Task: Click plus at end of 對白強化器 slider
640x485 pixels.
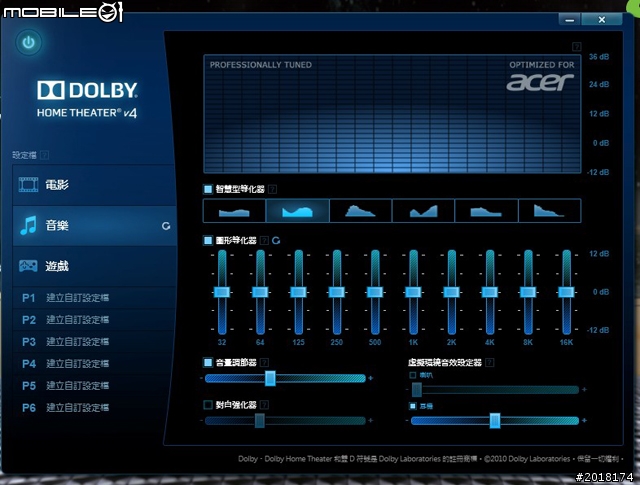Action: pyautogui.click(x=371, y=420)
